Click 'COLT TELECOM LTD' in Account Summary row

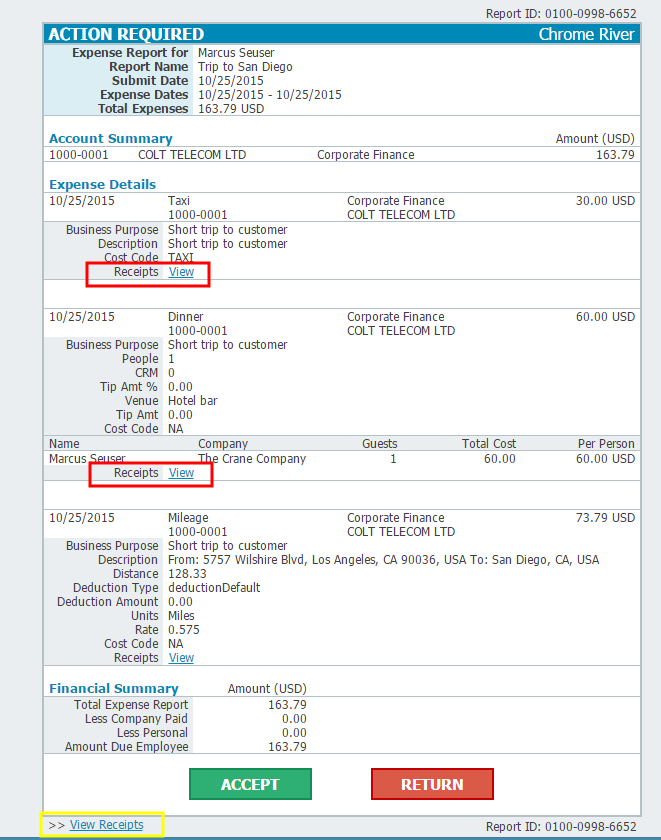pos(192,155)
